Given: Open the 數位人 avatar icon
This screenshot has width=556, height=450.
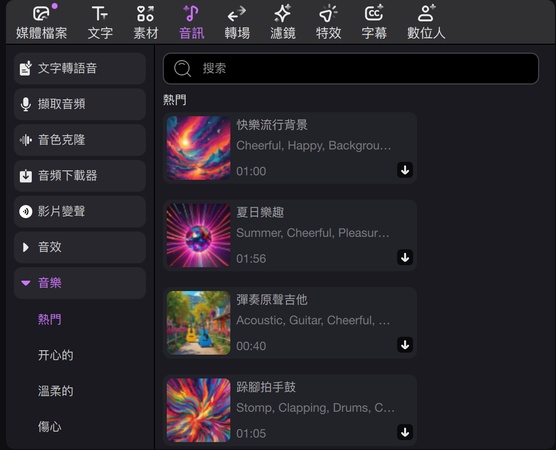Looking at the screenshot, I should point(426,13).
